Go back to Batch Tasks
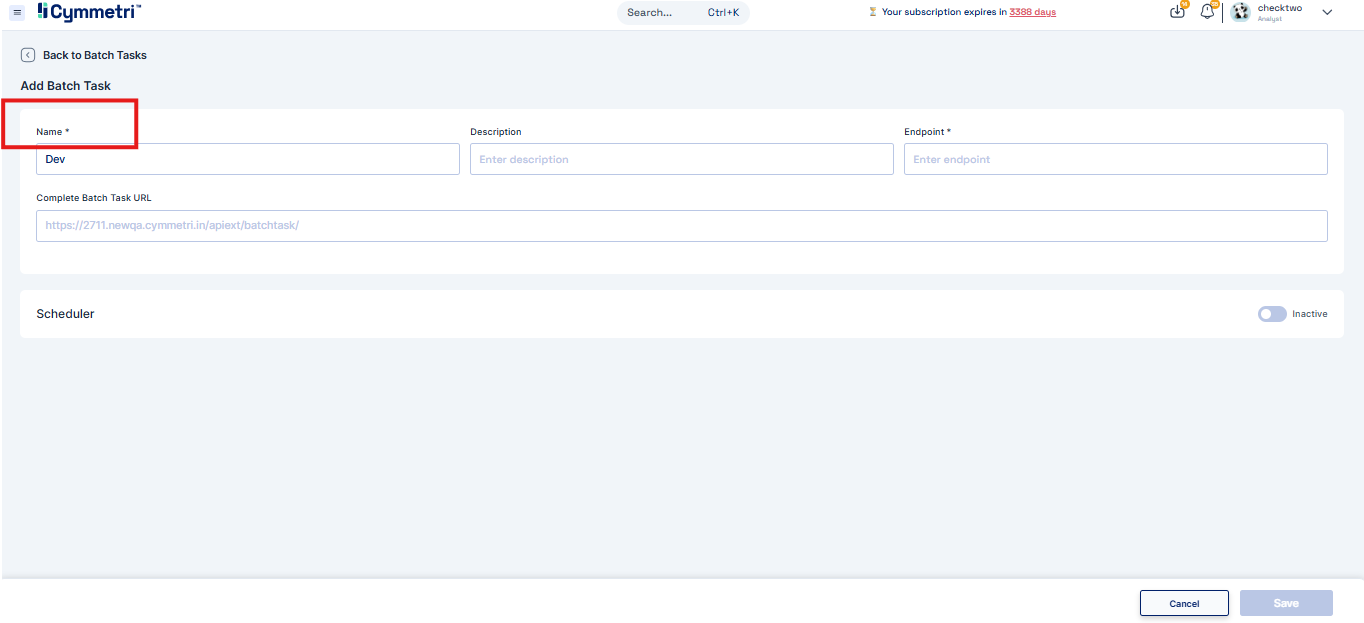The image size is (1364, 623). coord(94,55)
